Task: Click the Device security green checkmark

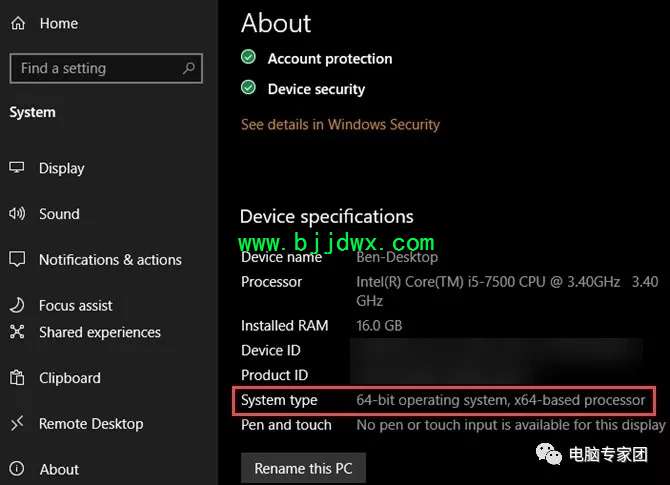Action: click(248, 88)
